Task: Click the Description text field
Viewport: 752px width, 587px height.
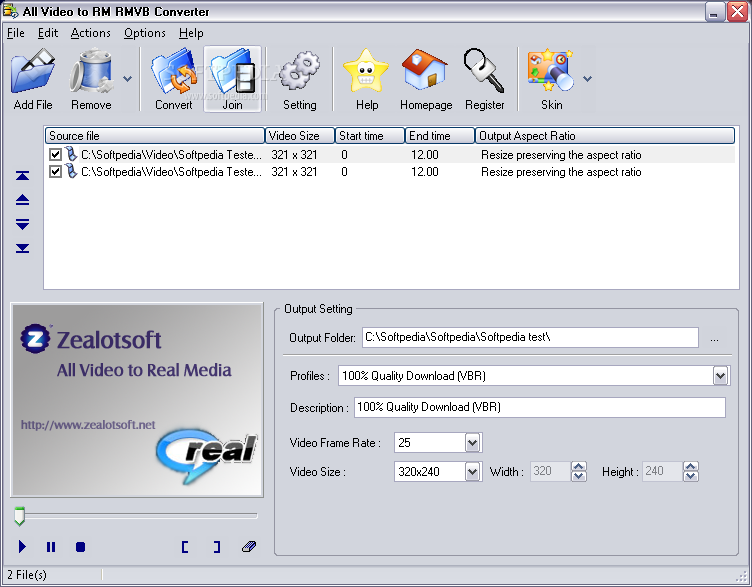Action: (540, 407)
